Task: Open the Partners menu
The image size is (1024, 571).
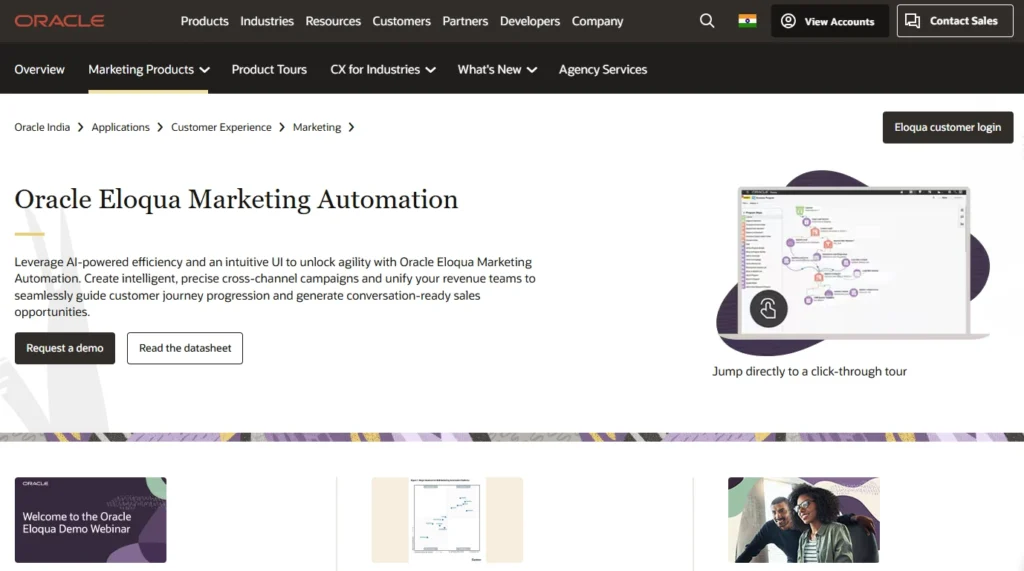Action: pos(465,21)
